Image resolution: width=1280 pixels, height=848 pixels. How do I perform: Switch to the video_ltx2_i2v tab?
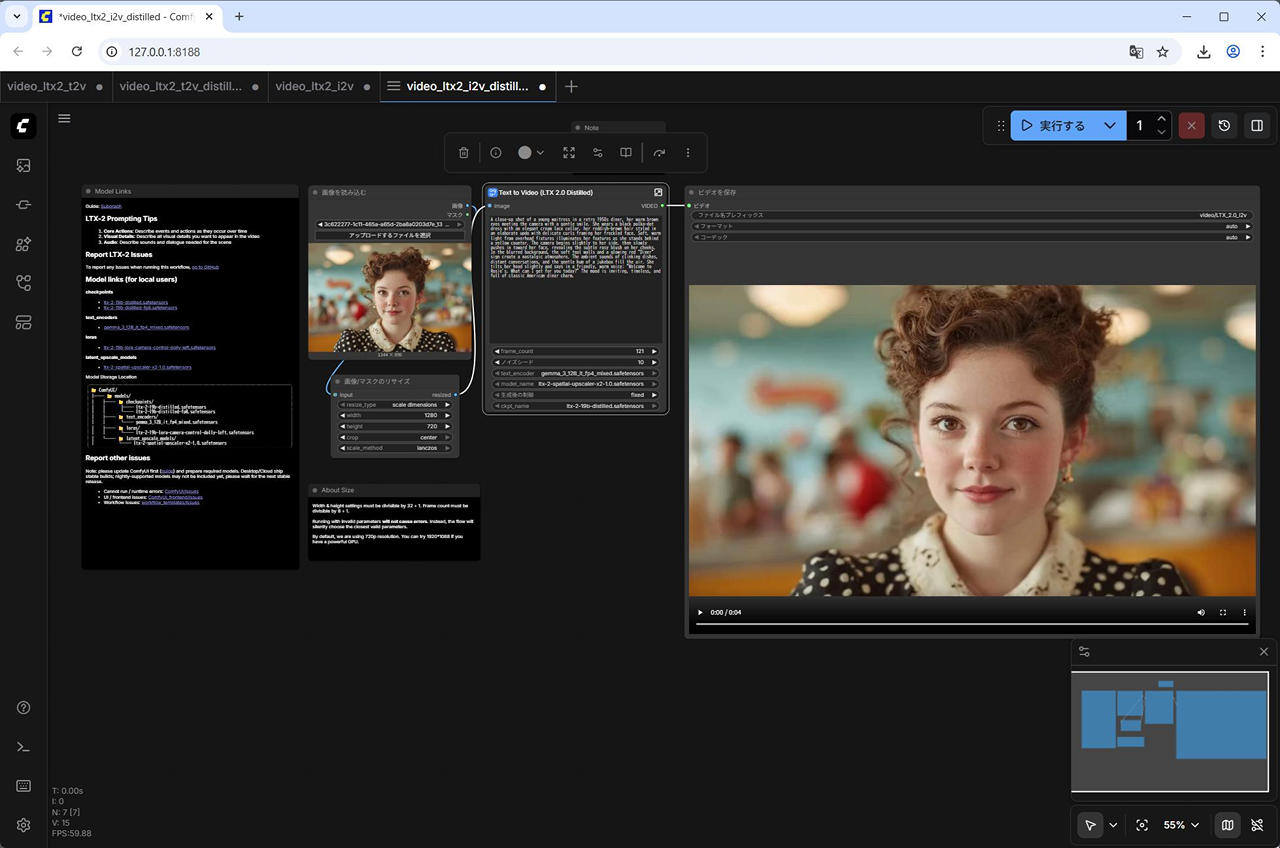click(314, 86)
